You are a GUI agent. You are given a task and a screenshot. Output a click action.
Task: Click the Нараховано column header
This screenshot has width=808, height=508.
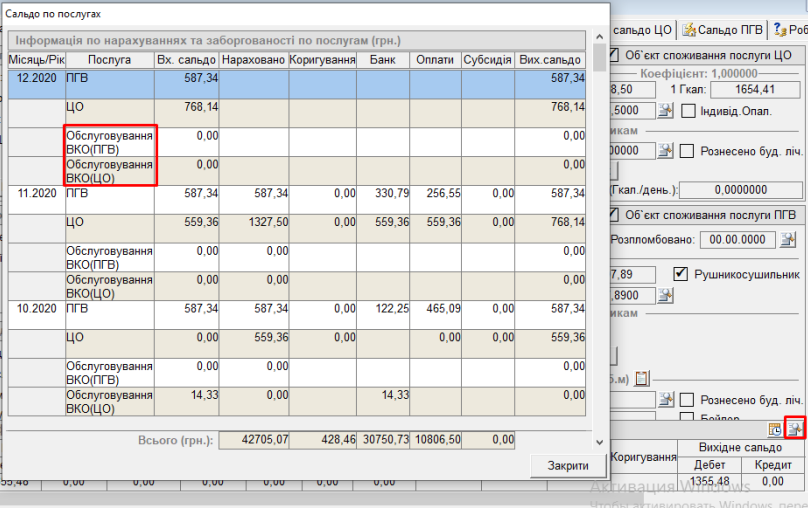click(253, 60)
